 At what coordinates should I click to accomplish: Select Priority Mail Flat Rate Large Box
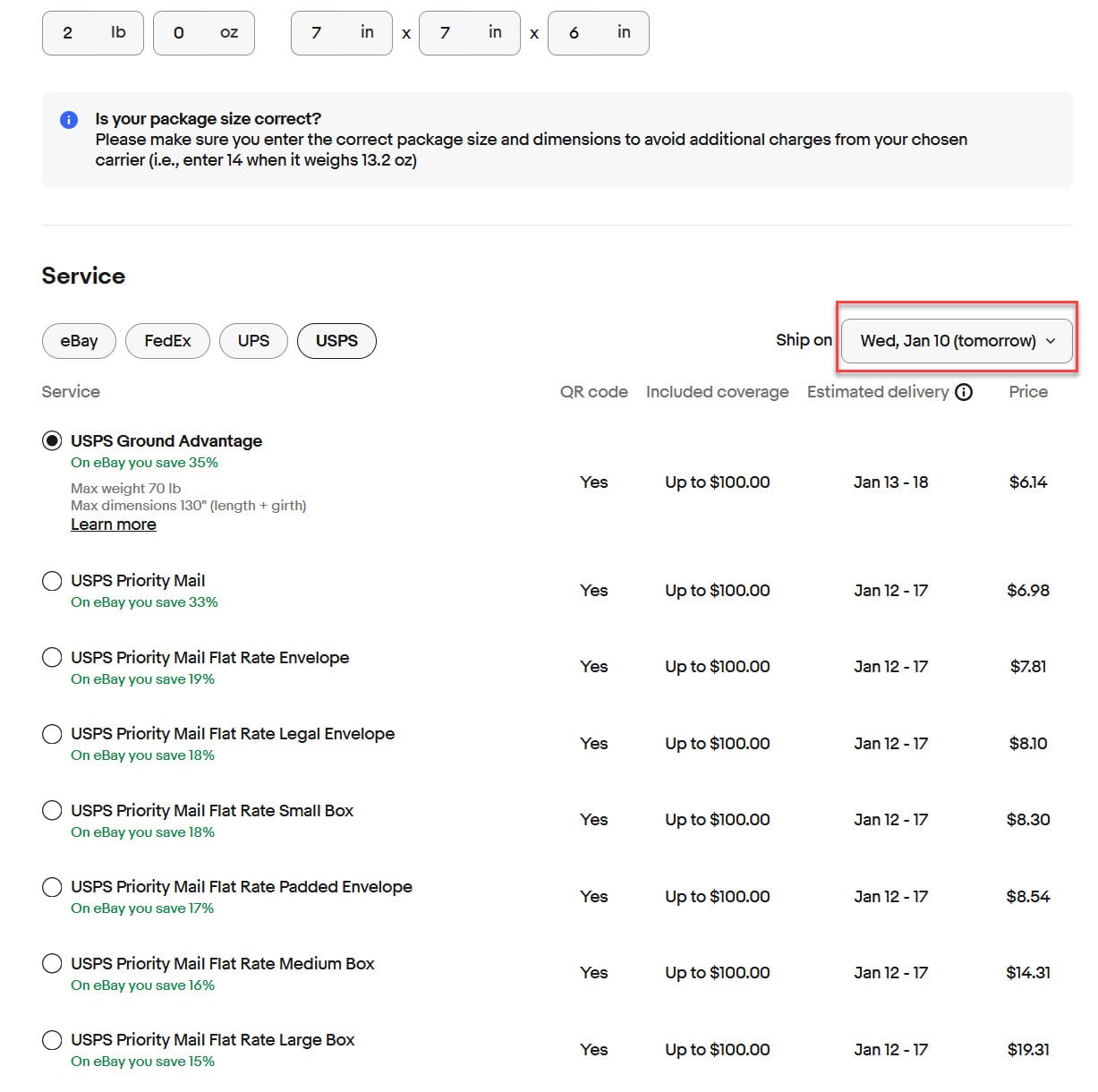tap(52, 1039)
